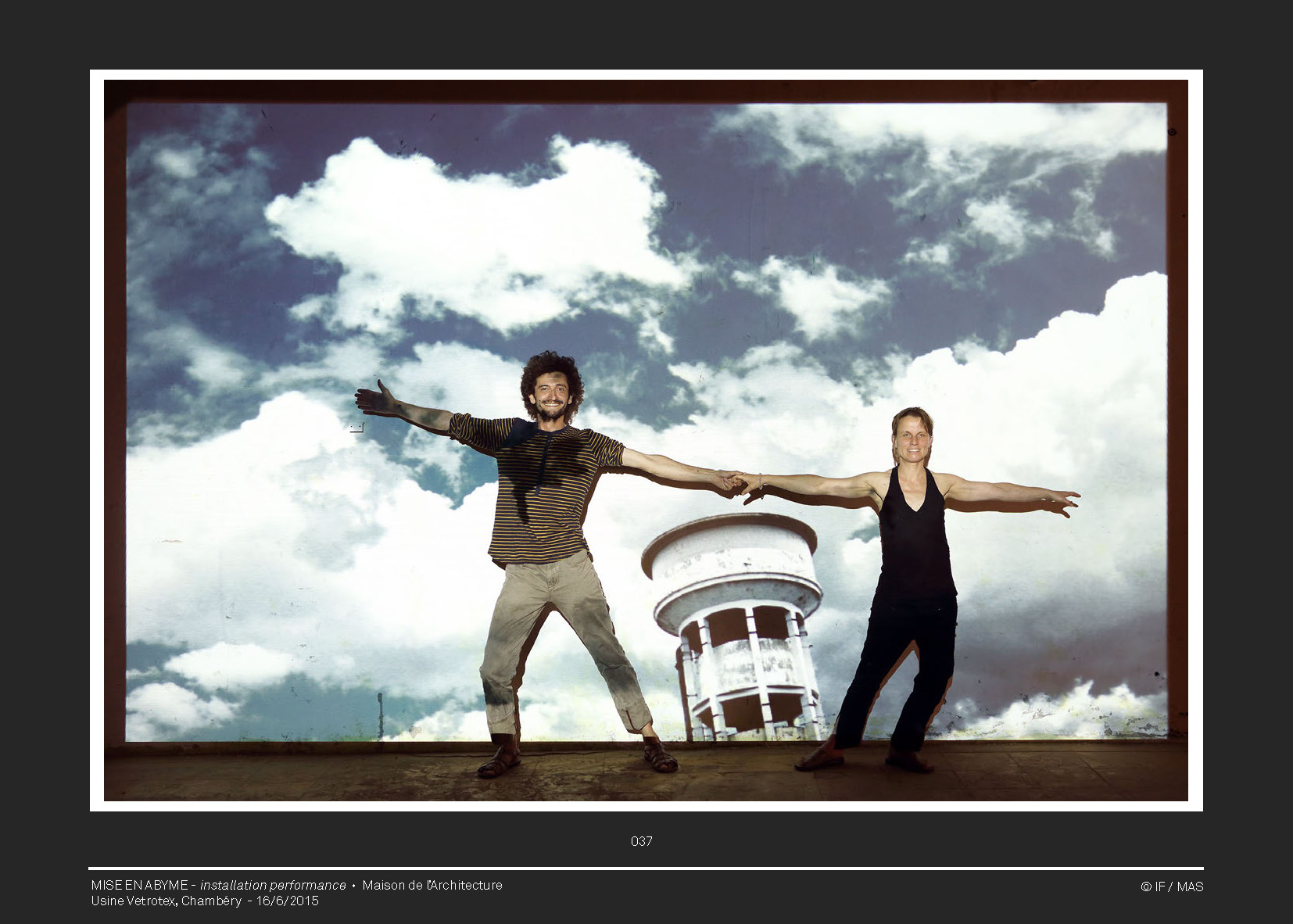Screen dimensions: 1293x924
Task: Click the © IF / MAS copyright credit
Action: click(1171, 886)
